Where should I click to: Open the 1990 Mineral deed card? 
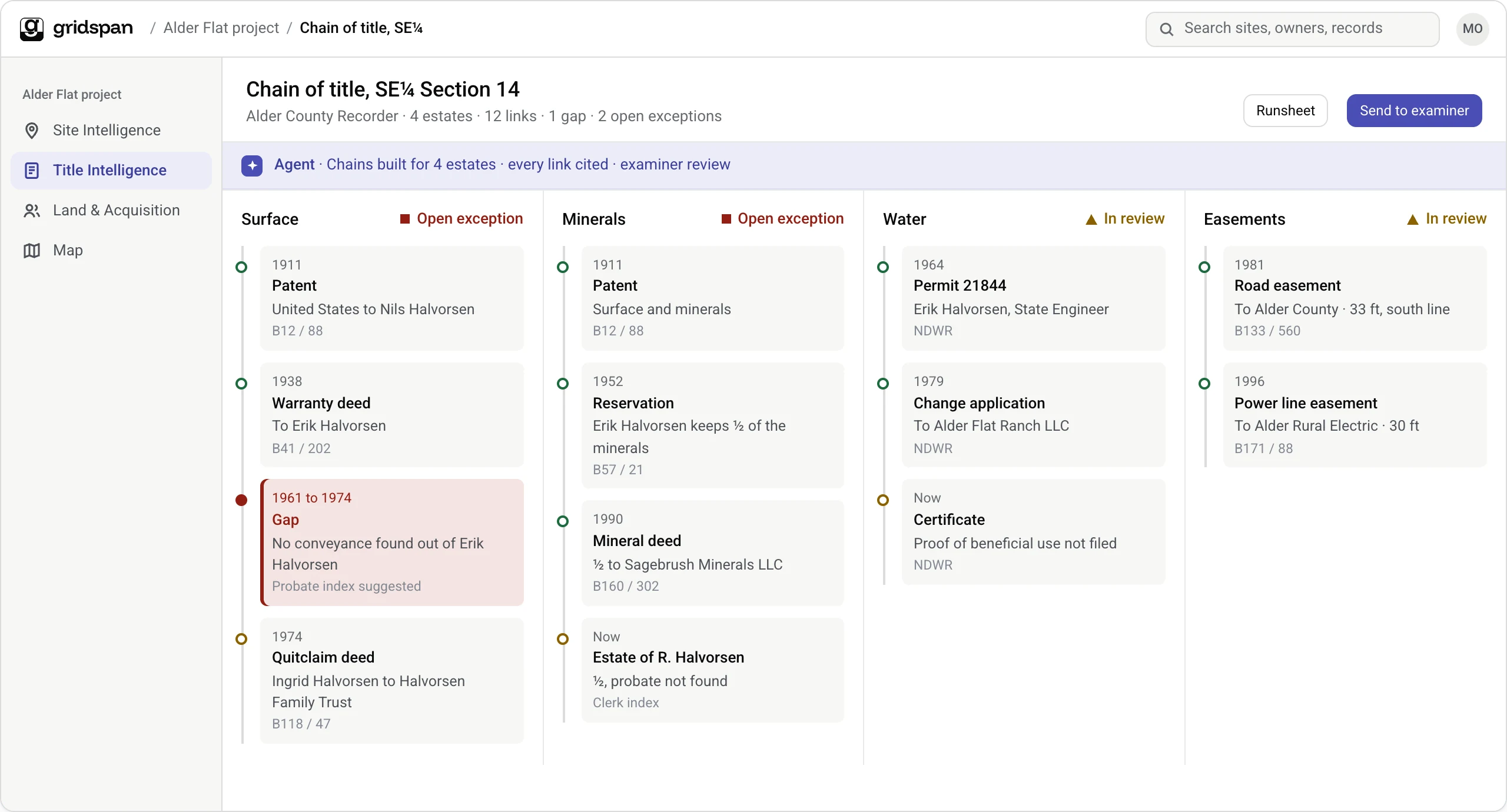(712, 553)
